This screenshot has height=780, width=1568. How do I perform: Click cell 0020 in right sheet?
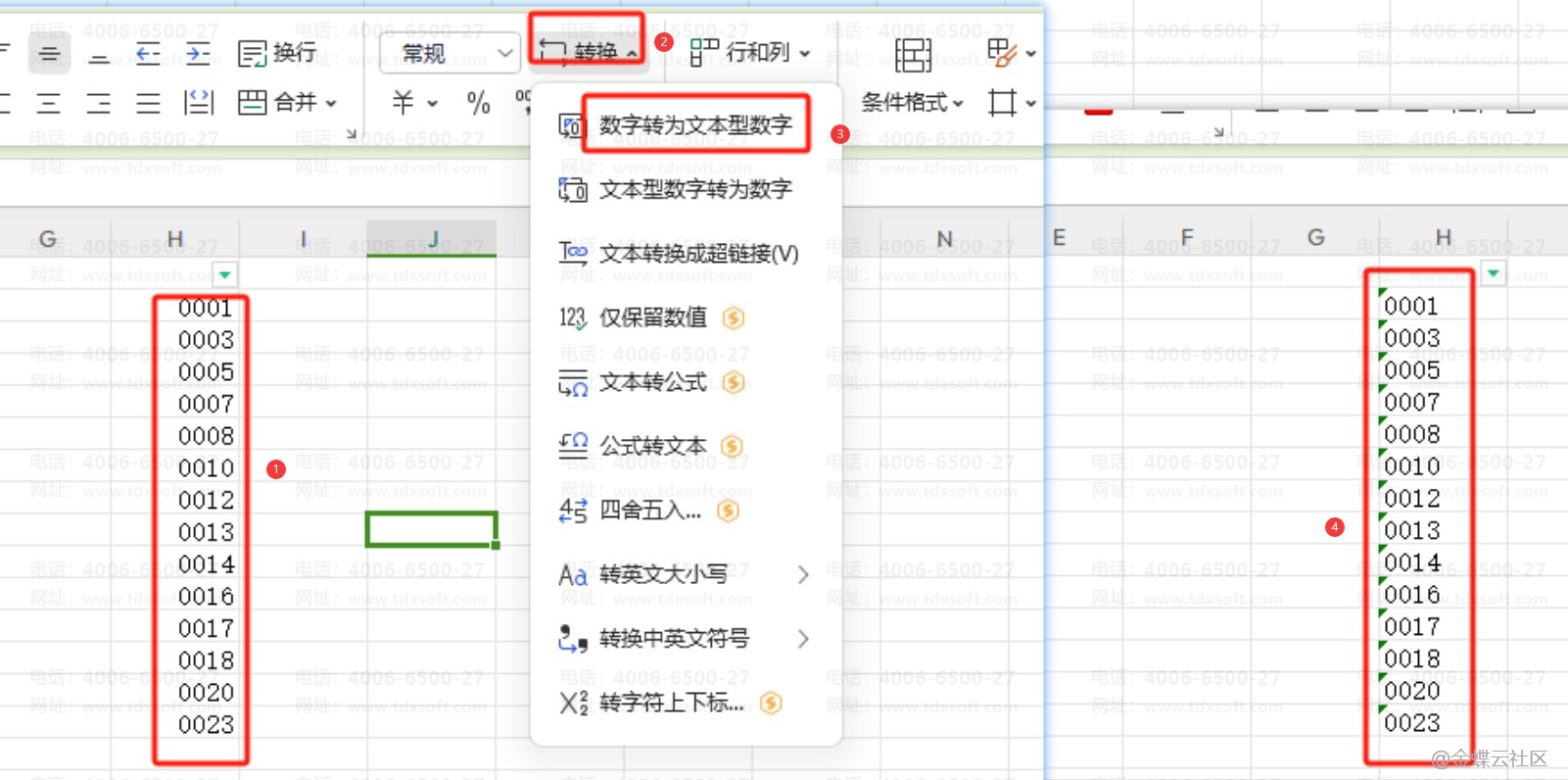(x=1443, y=691)
